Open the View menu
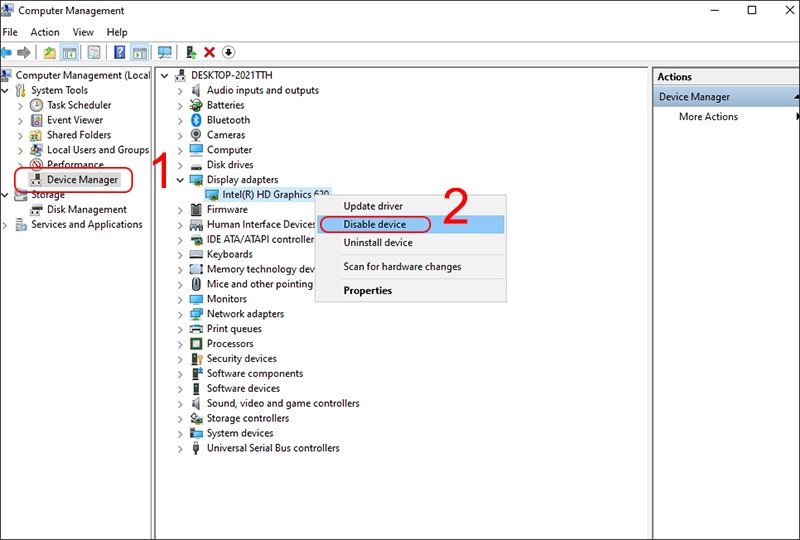800x540 pixels. (x=83, y=32)
